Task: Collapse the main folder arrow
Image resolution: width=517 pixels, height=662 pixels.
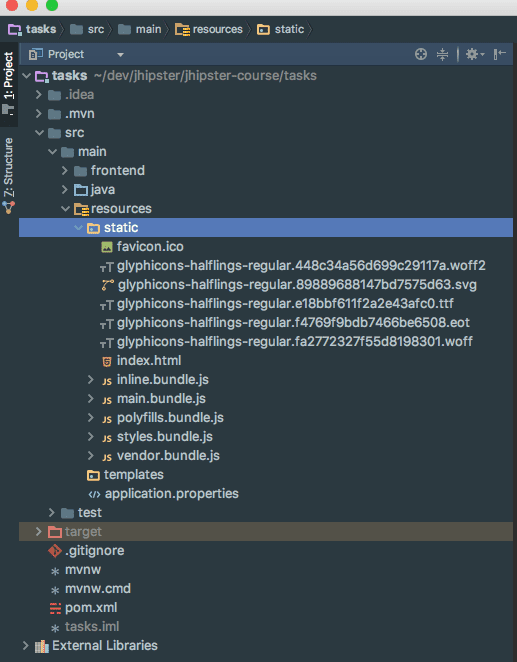Action: tap(52, 152)
